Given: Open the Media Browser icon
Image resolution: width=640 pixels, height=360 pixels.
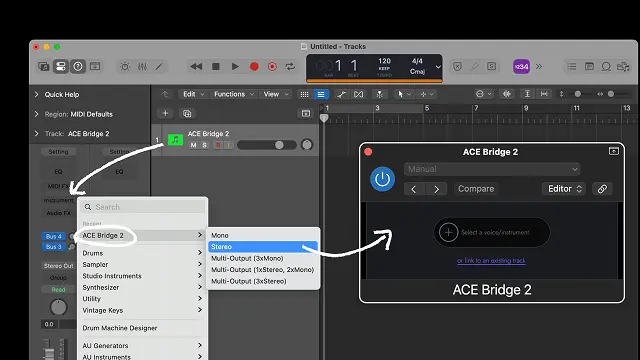Looking at the screenshot, I should [x=623, y=67].
